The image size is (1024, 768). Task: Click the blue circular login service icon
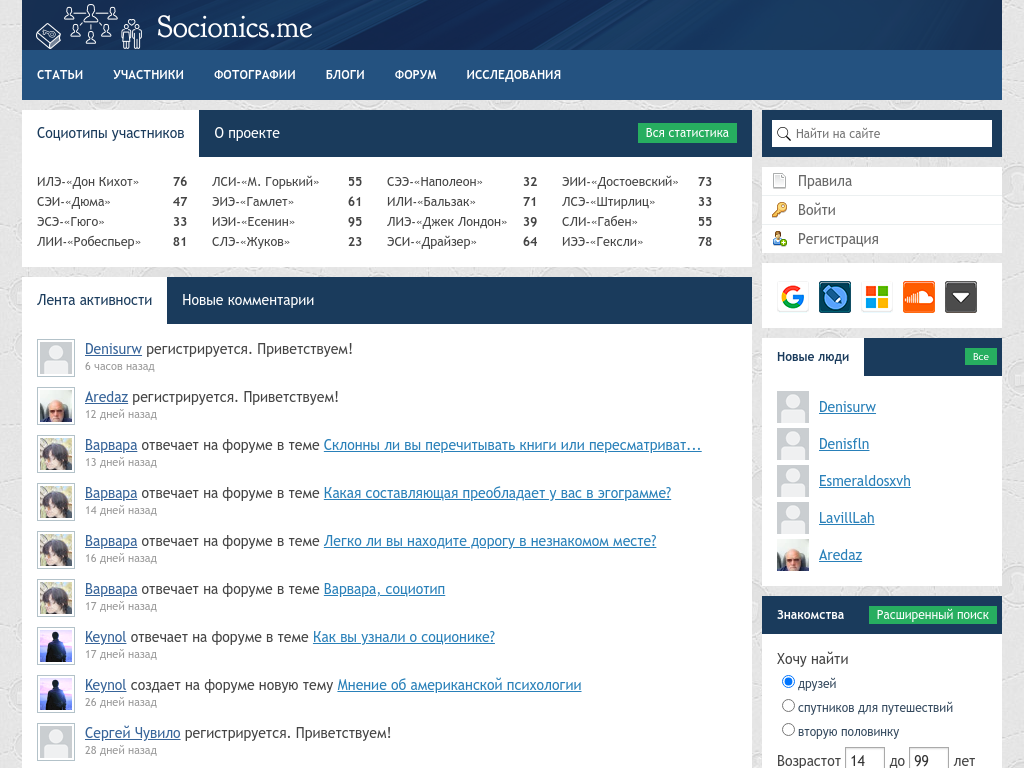(x=835, y=297)
